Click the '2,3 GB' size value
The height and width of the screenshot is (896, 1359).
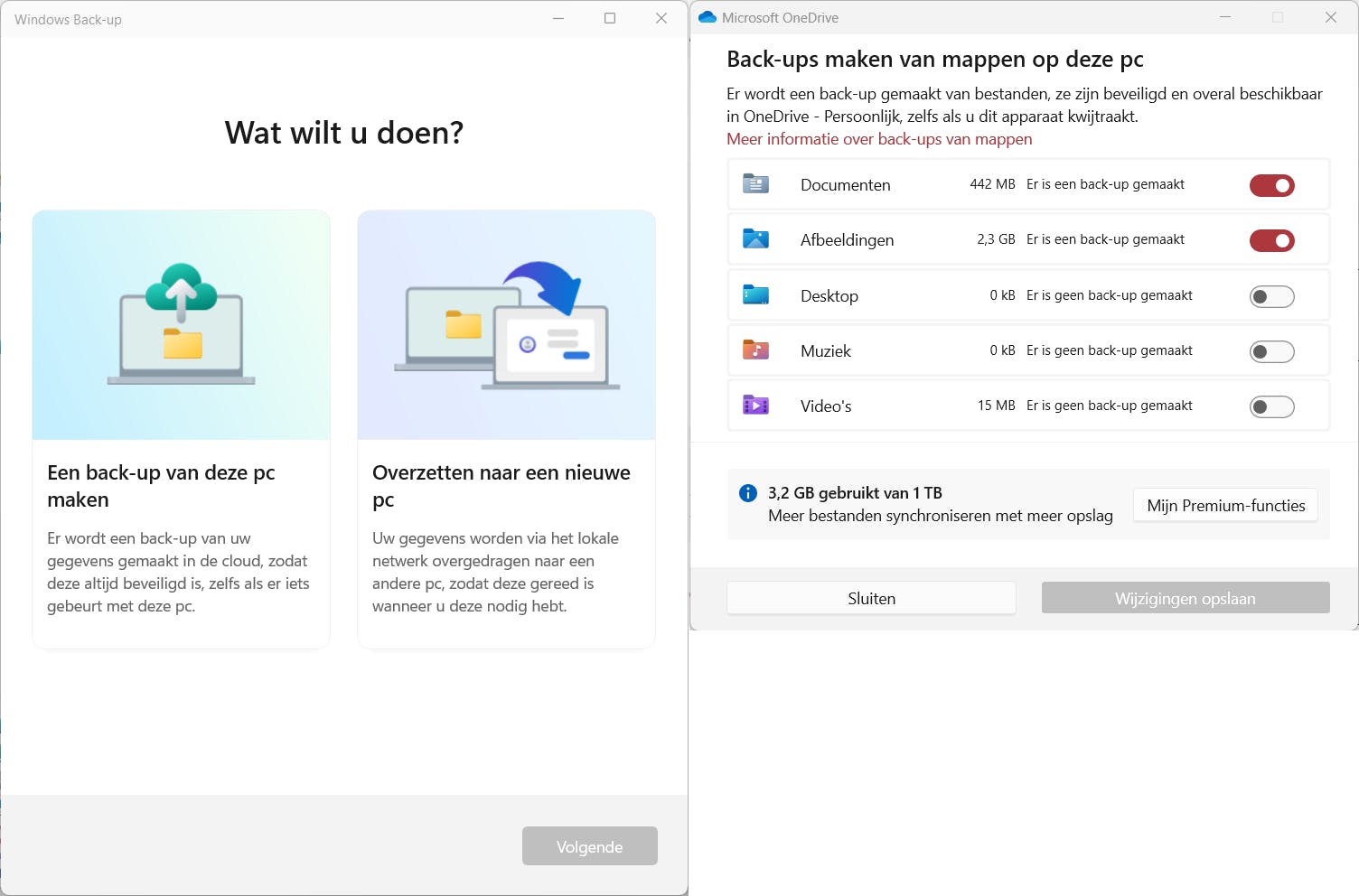(996, 239)
